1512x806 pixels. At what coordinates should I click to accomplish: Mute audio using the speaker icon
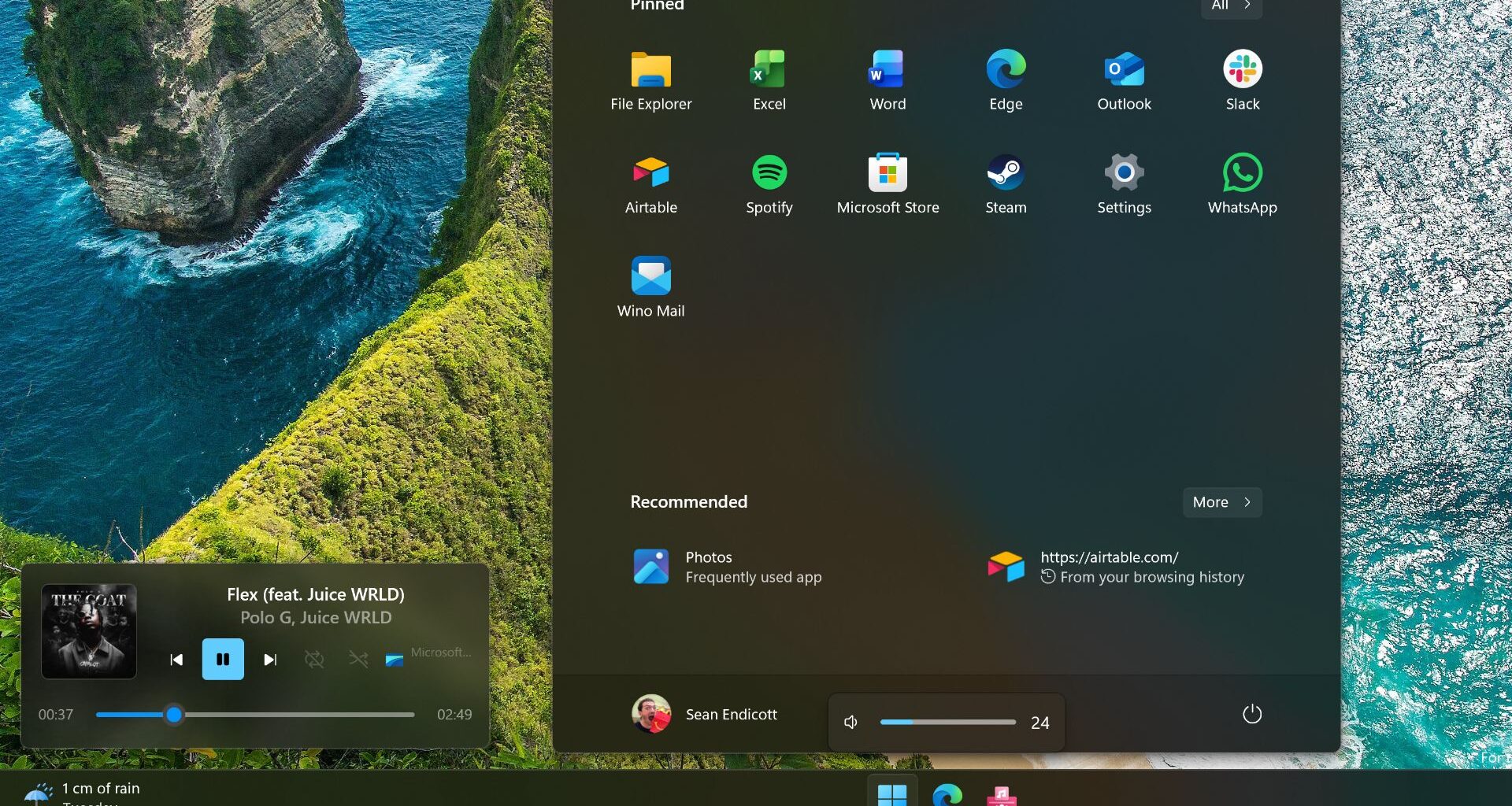coord(851,722)
